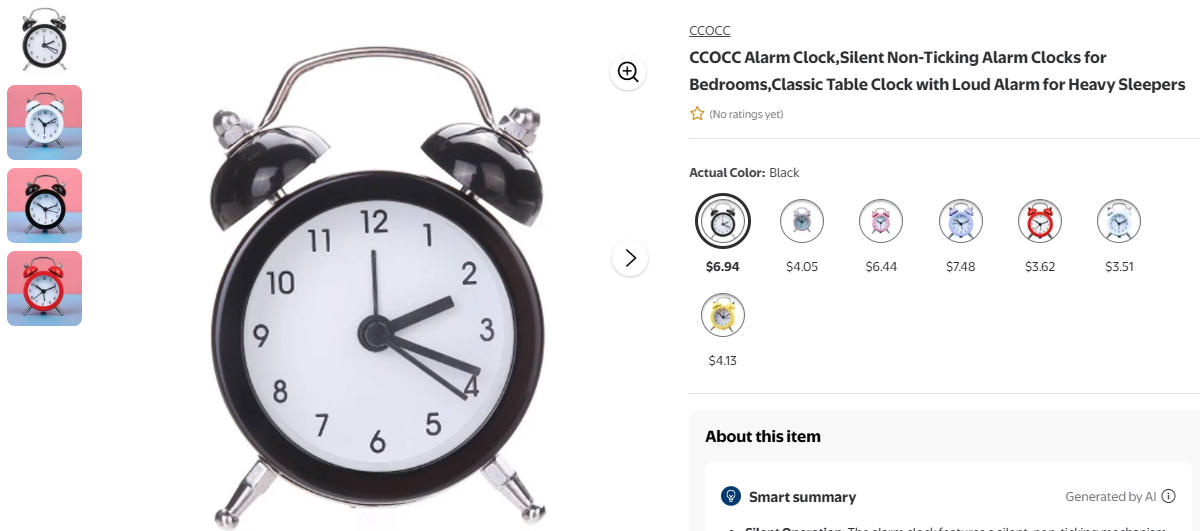Click the zoom magnifier icon on product image
This screenshot has height=531, width=1200.
628,72
